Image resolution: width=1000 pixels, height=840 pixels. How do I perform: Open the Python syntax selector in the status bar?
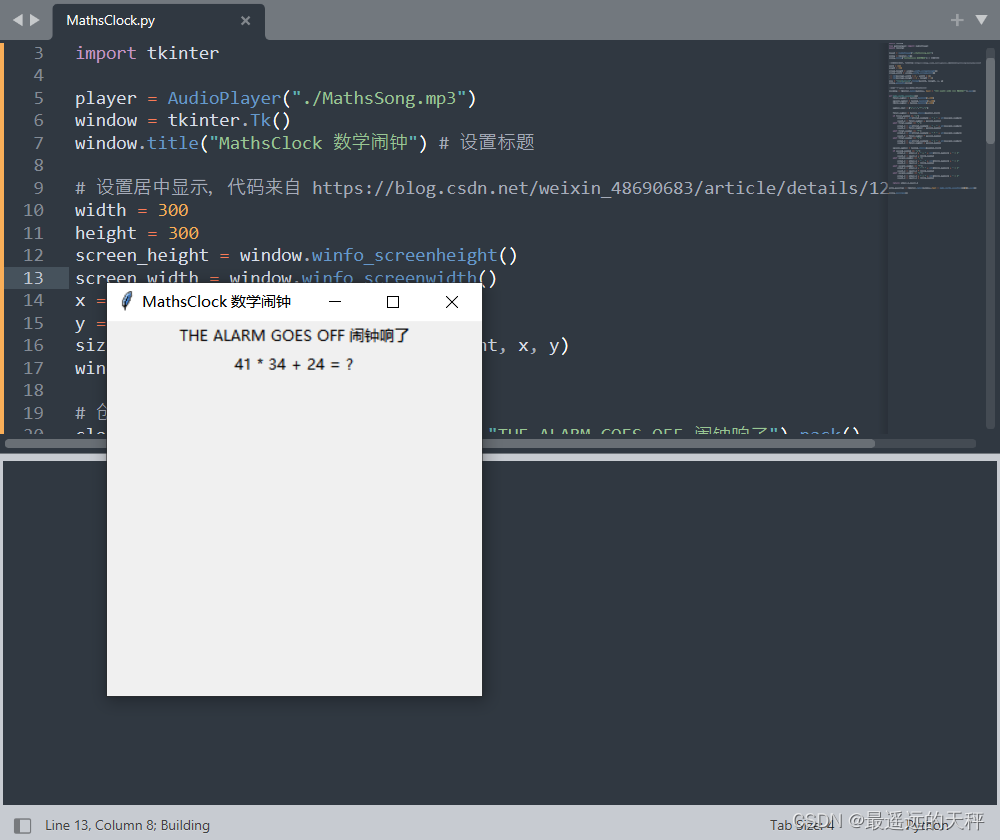[x=925, y=825]
